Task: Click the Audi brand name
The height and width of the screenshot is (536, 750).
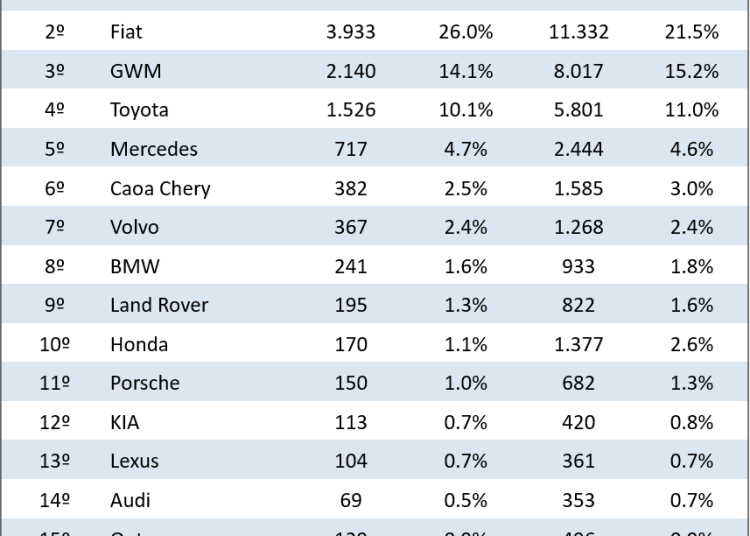Action: click(130, 500)
